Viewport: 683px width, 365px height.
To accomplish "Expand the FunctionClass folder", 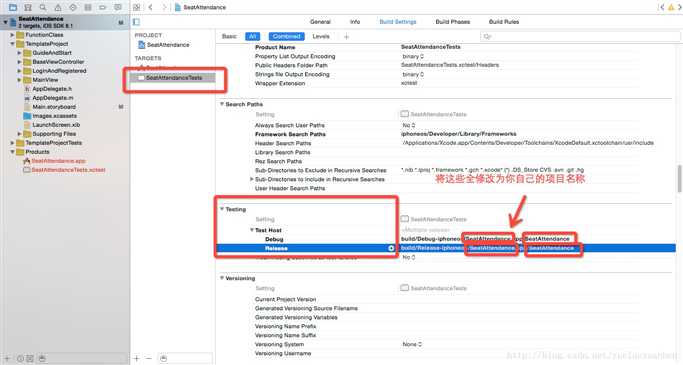I will pyautogui.click(x=12, y=35).
